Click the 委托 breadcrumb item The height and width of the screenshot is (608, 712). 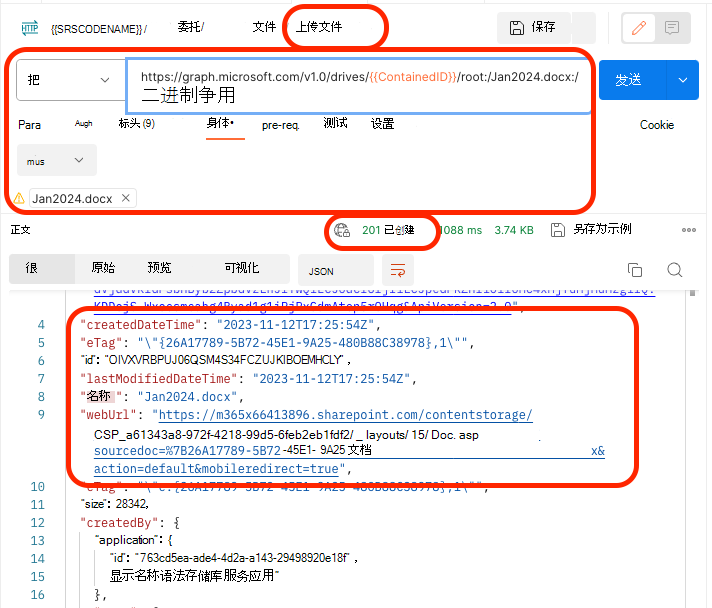189,27
